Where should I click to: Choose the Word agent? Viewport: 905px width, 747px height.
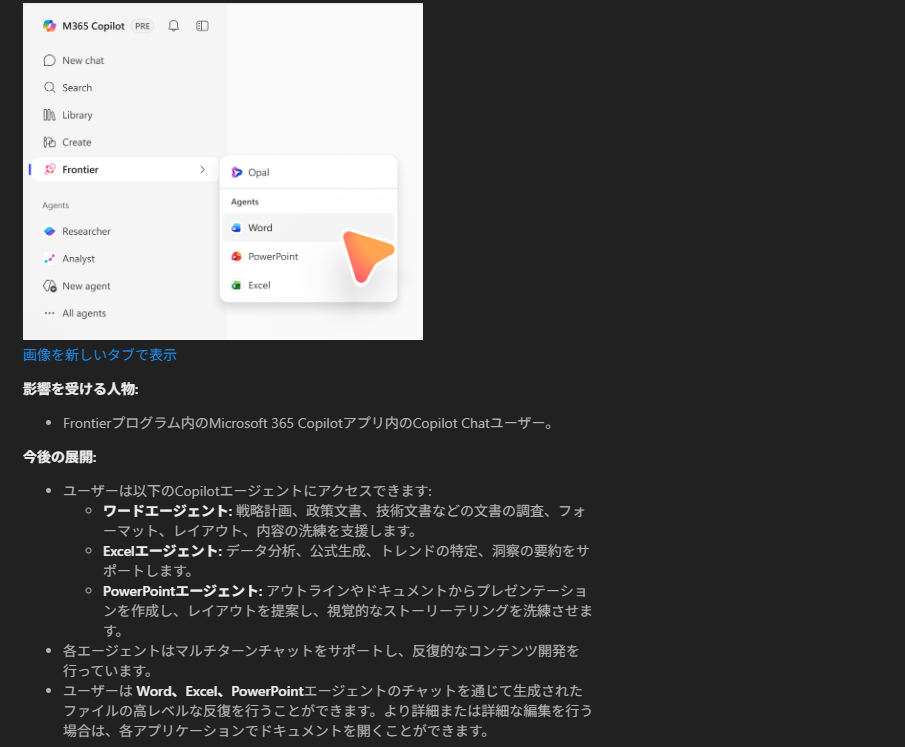point(260,228)
